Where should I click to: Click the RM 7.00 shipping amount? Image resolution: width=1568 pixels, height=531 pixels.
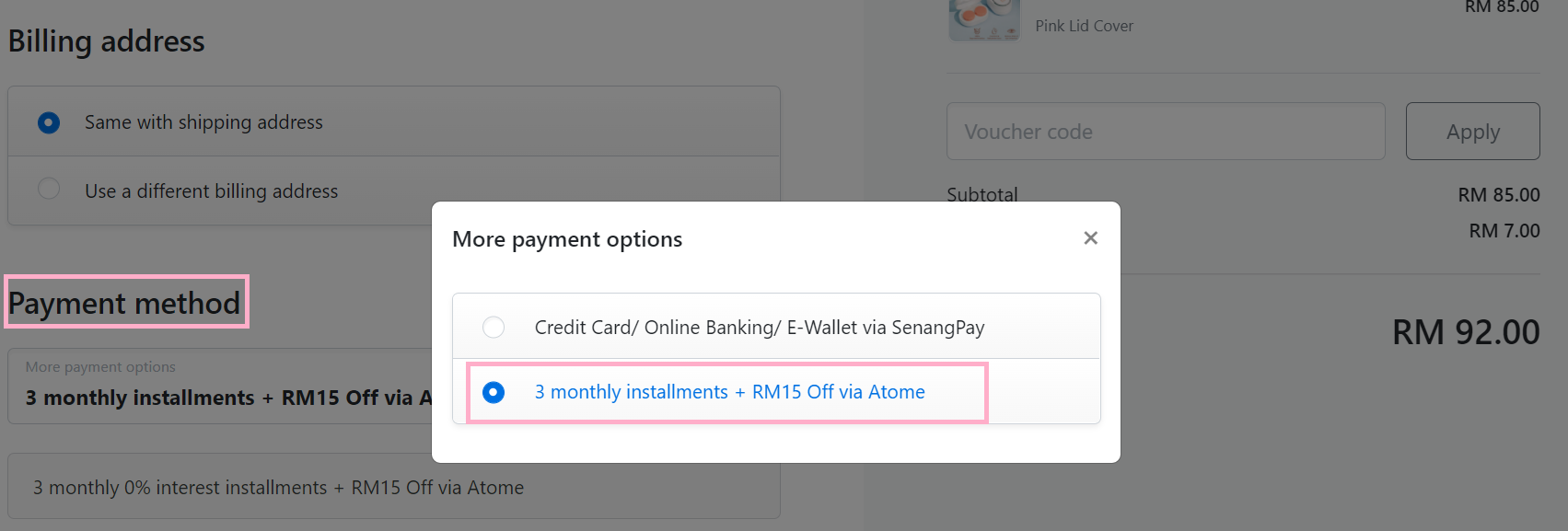(x=1504, y=231)
